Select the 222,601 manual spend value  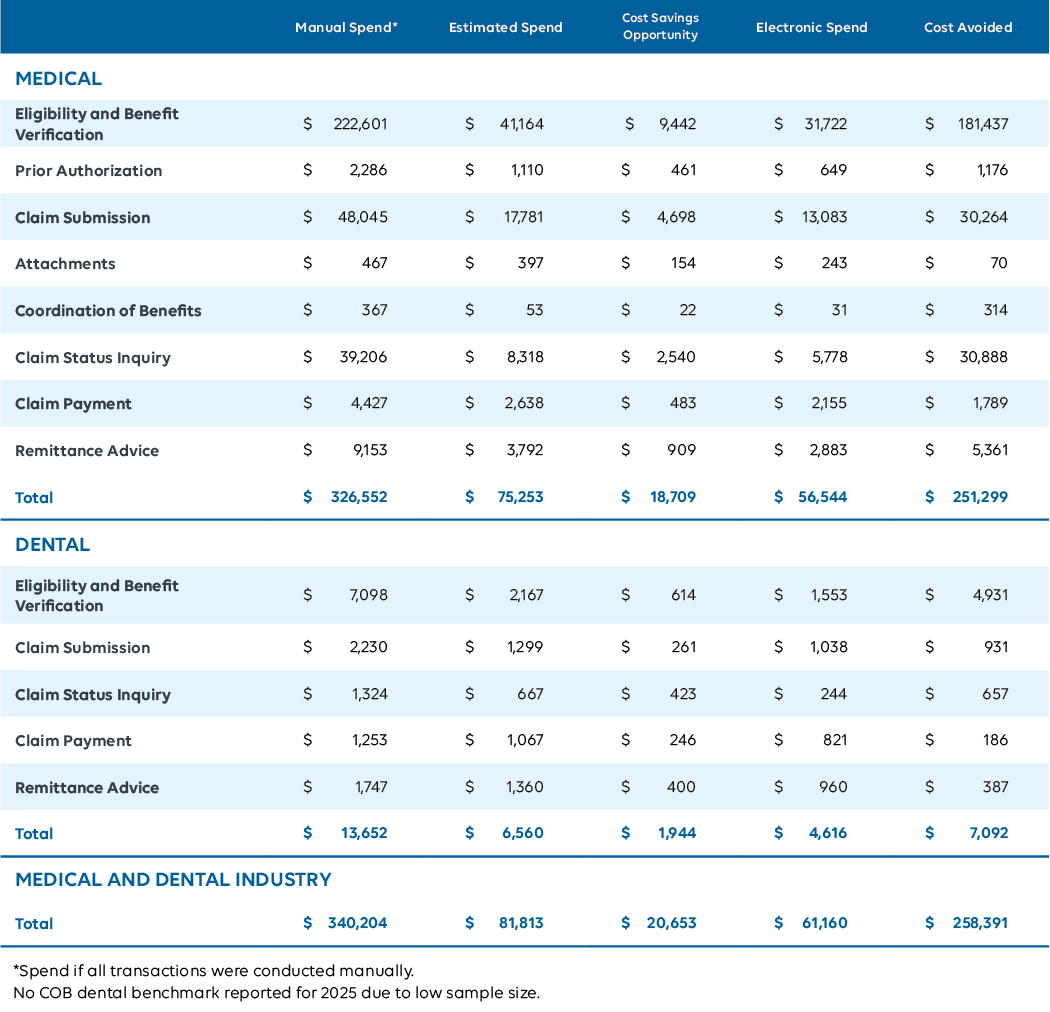coord(359,124)
